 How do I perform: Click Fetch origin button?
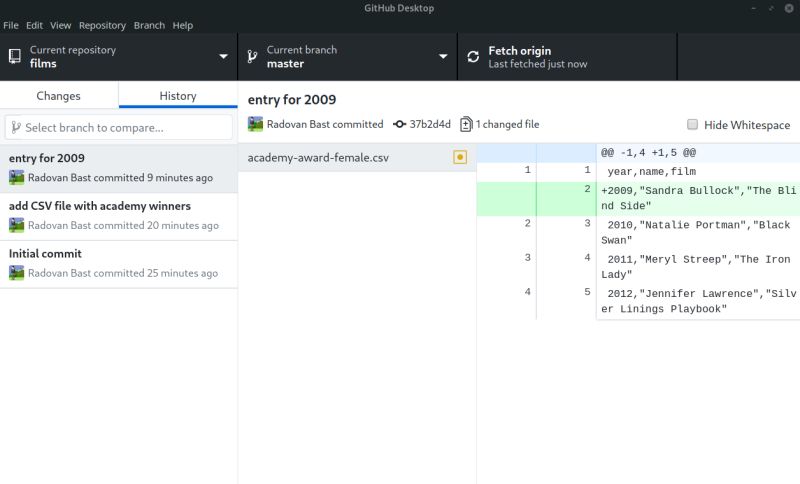point(567,57)
